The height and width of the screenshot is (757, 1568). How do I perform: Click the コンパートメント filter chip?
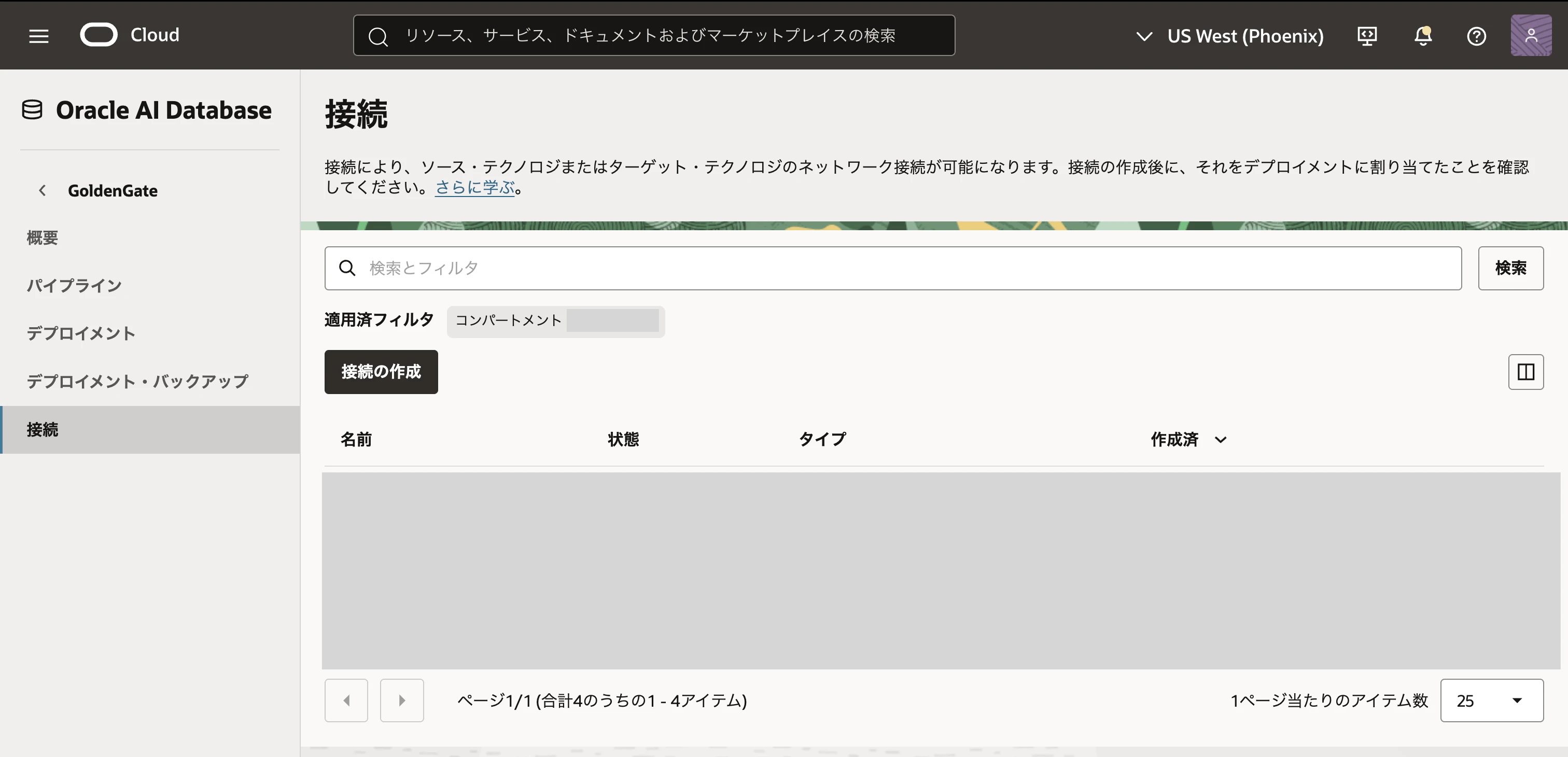556,321
